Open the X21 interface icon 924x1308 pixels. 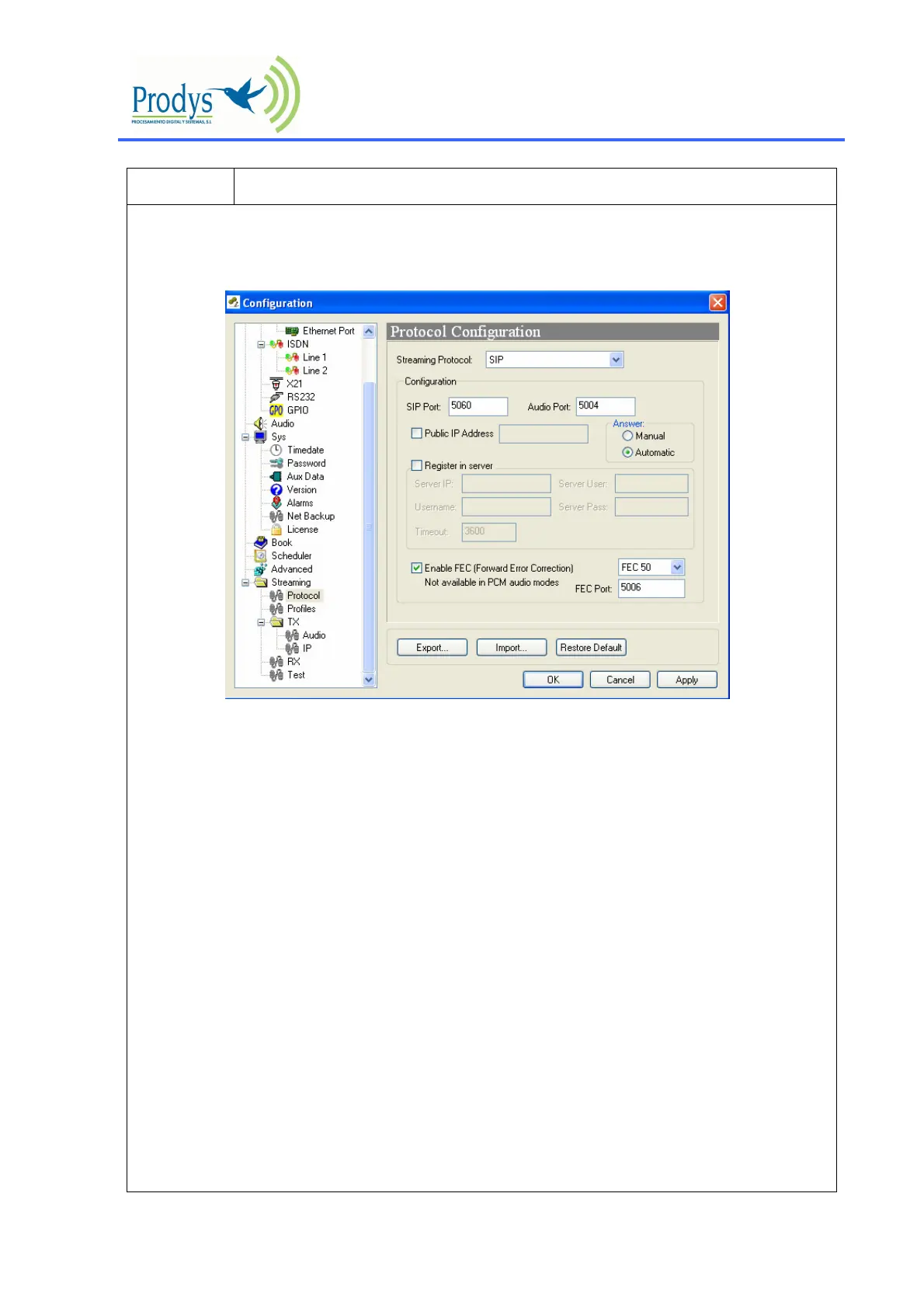276,384
